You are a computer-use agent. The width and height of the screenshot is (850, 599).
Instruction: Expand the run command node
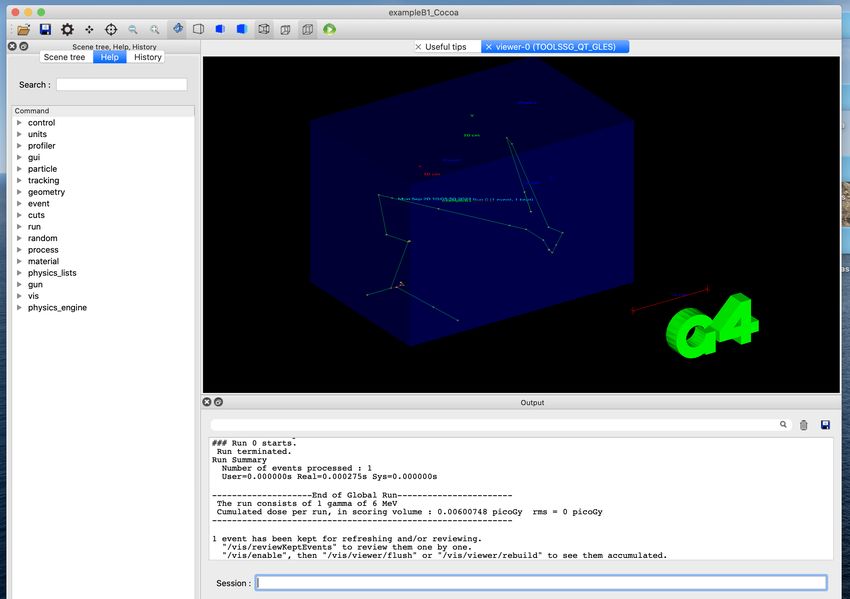point(19,227)
